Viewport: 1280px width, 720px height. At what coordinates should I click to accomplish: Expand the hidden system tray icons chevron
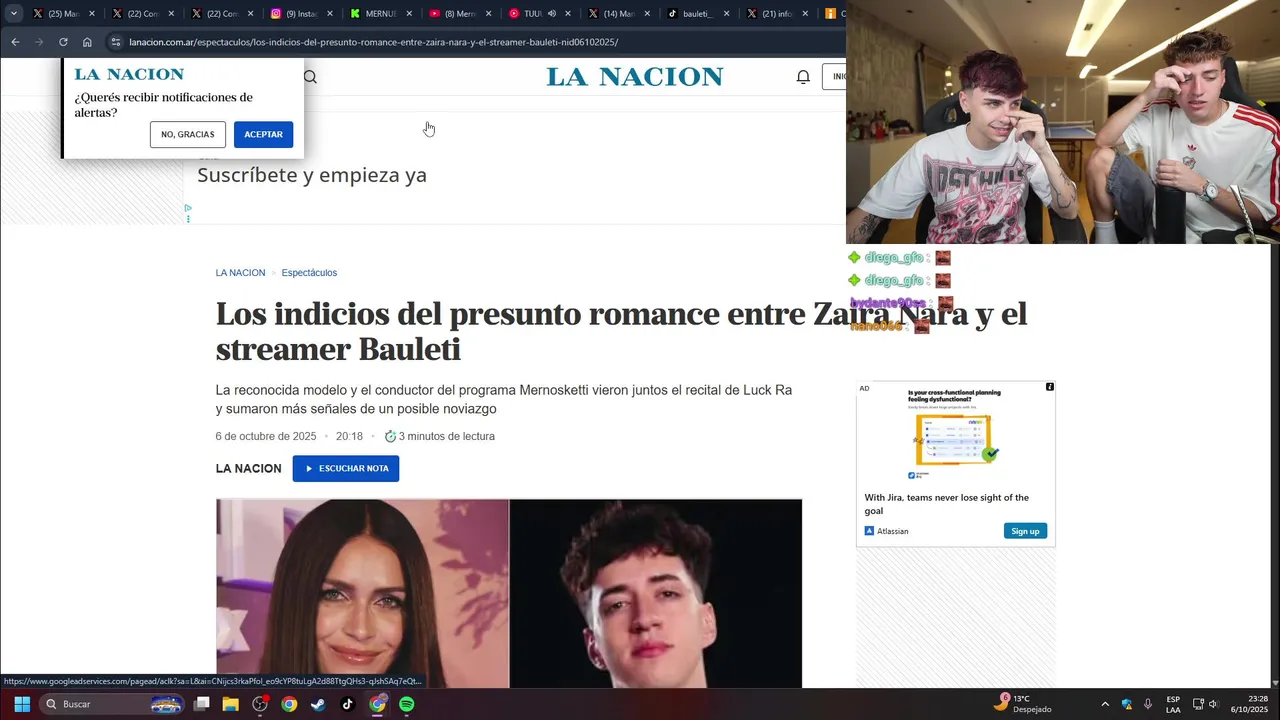tap(1105, 704)
